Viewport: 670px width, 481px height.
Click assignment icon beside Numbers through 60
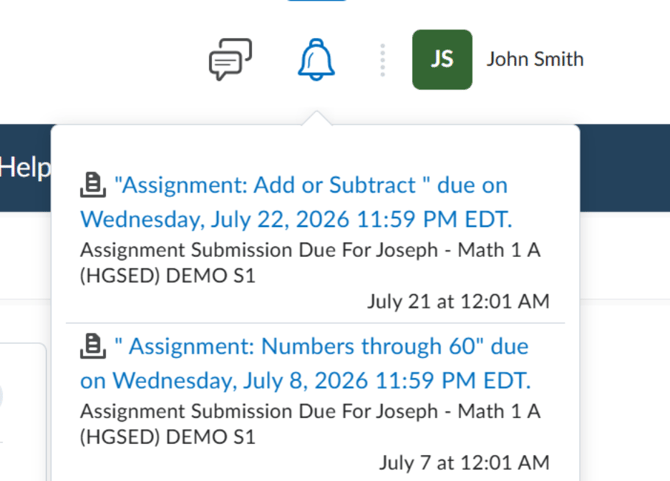(x=93, y=346)
